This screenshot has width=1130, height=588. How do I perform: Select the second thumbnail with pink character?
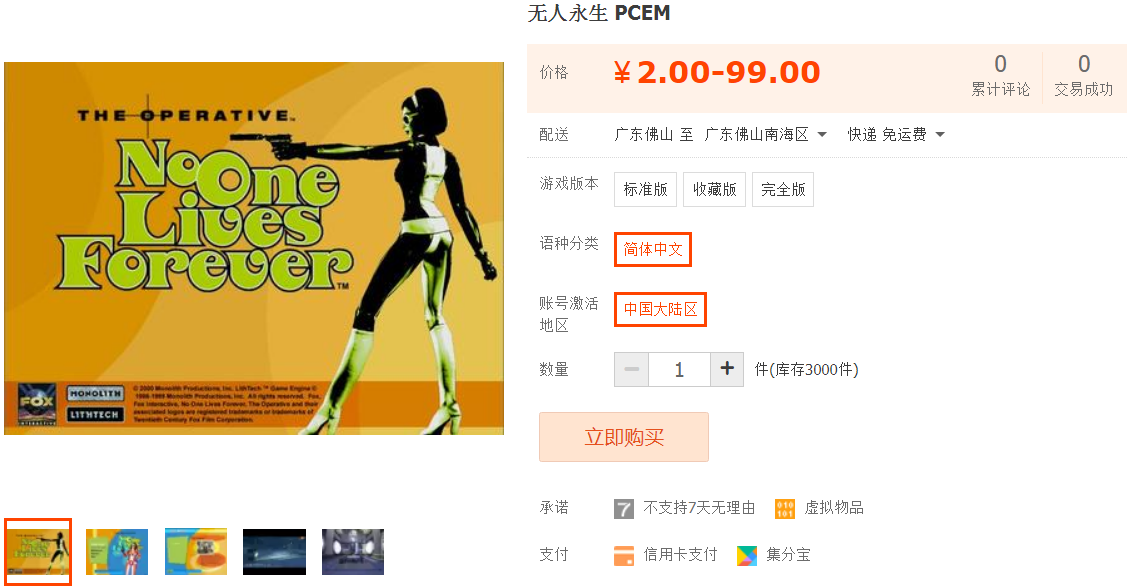[x=117, y=552]
